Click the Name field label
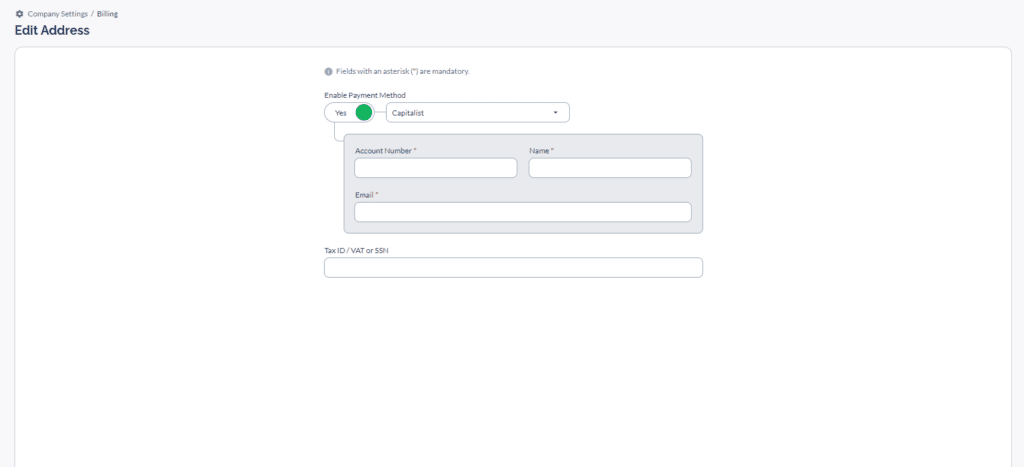This screenshot has width=1024, height=467. (539, 150)
